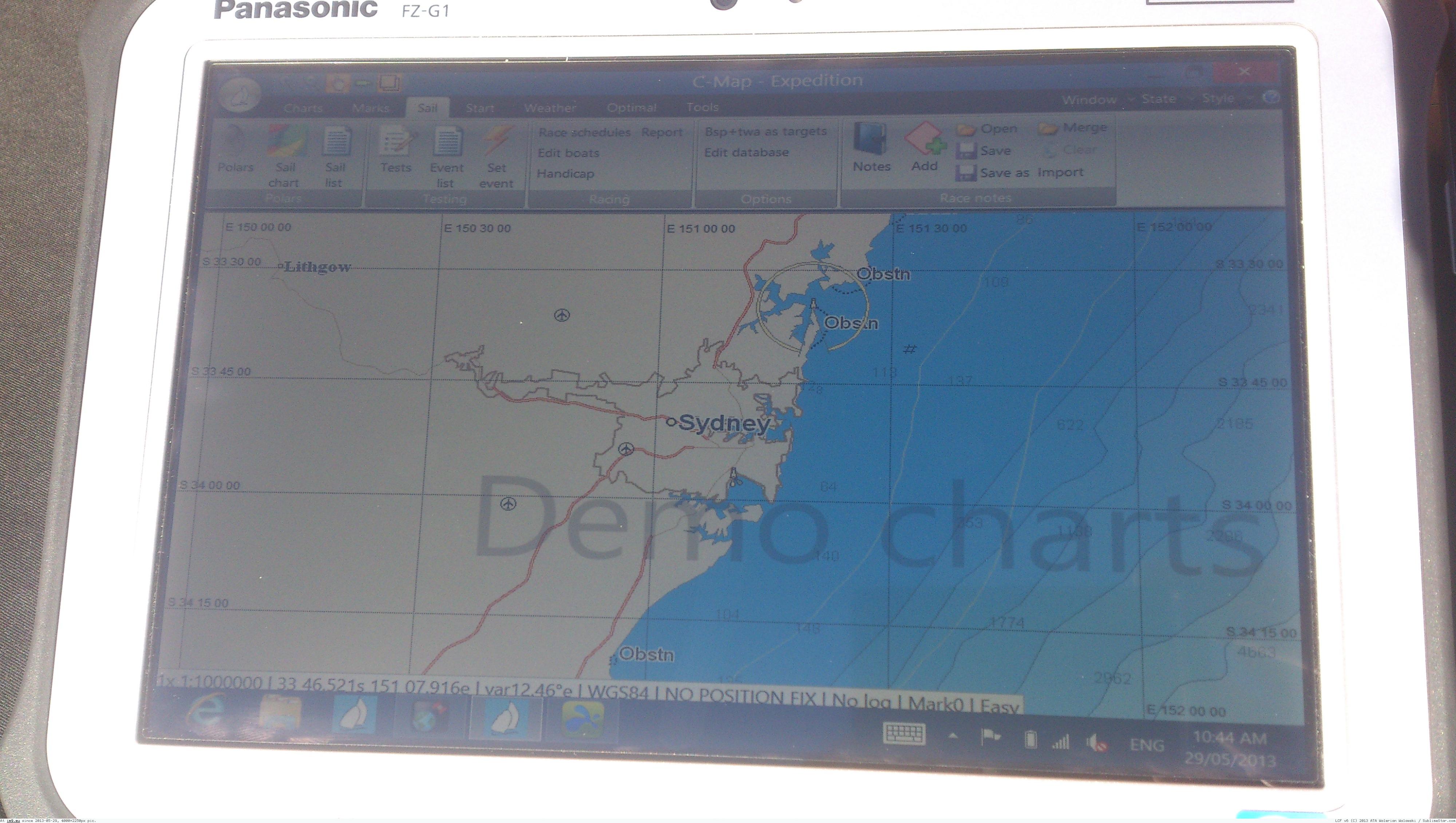Click the upper Obstn label near the bay

coord(884,274)
